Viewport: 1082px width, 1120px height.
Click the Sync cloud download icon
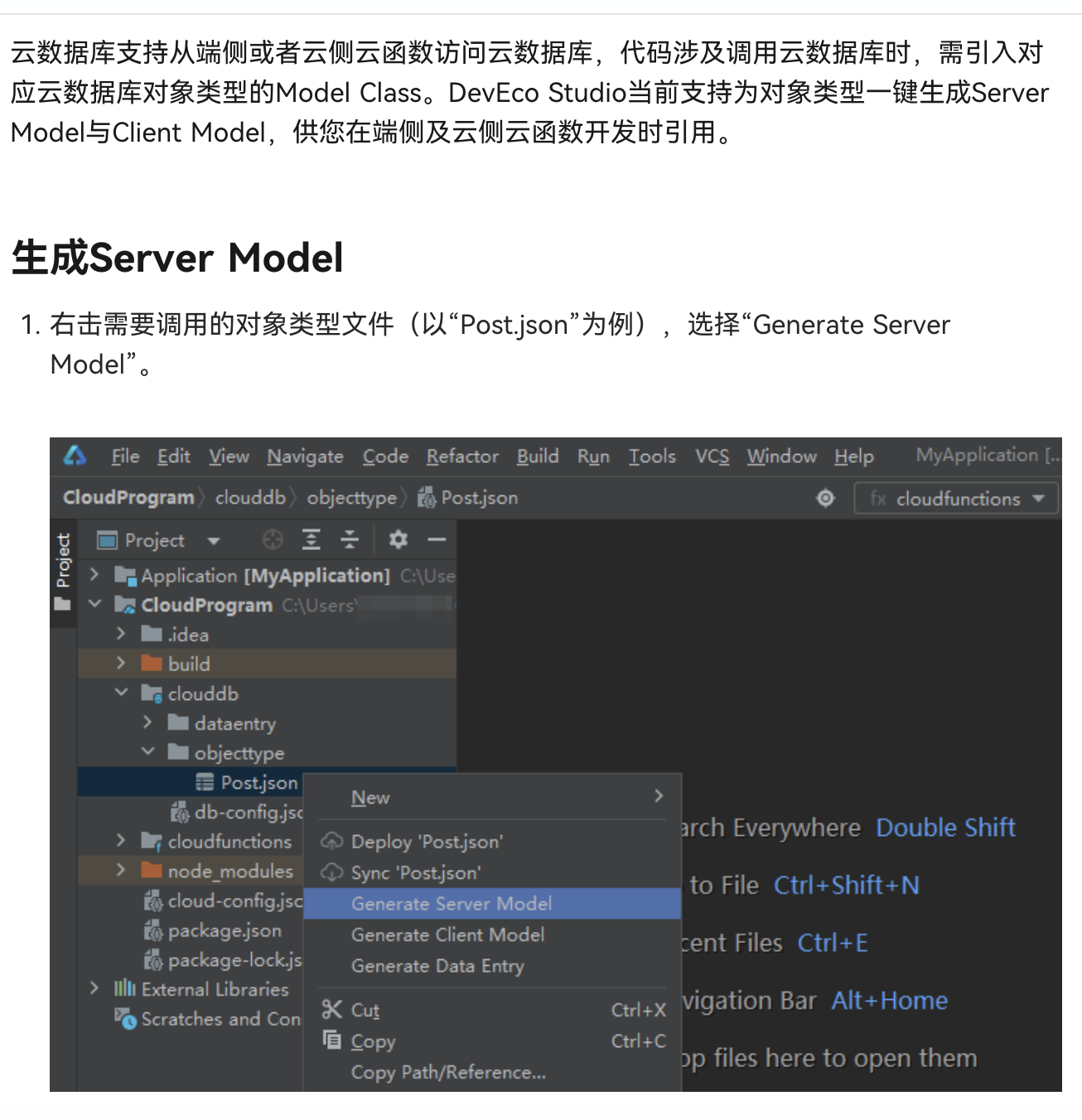331,871
